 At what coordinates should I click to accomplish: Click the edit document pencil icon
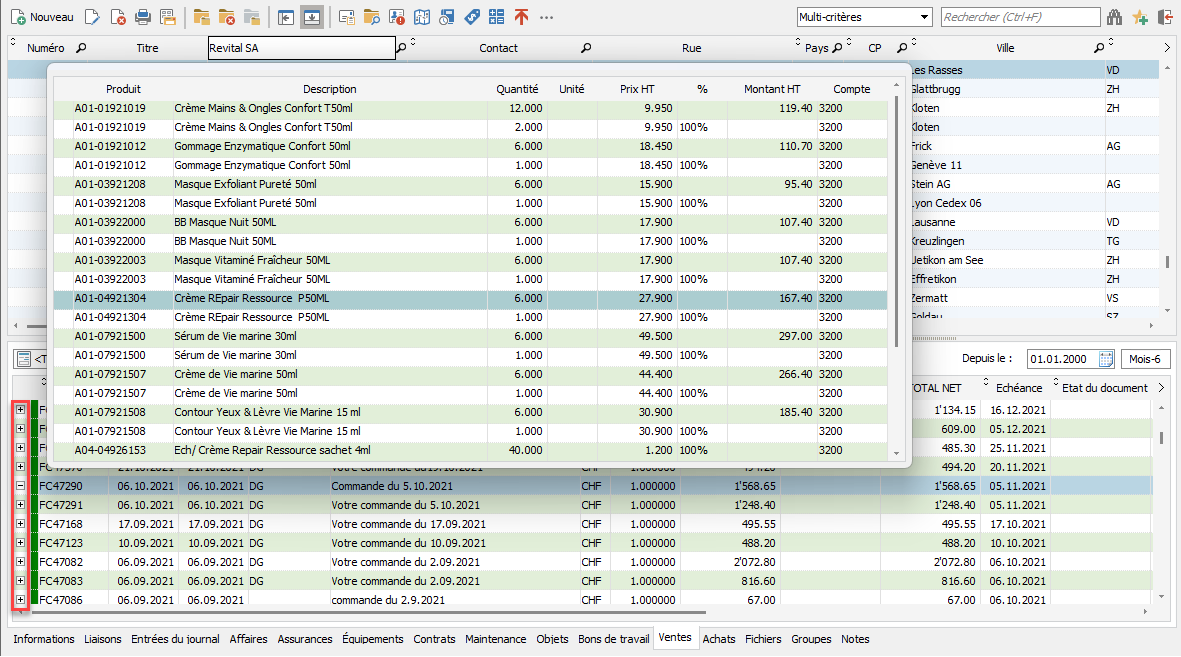click(x=92, y=17)
